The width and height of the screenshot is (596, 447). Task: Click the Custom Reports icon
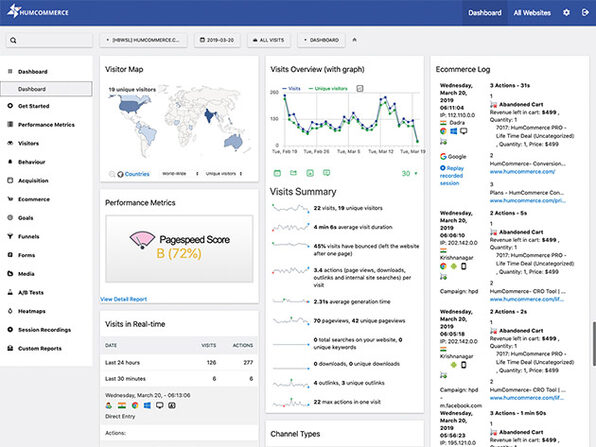click(10, 348)
